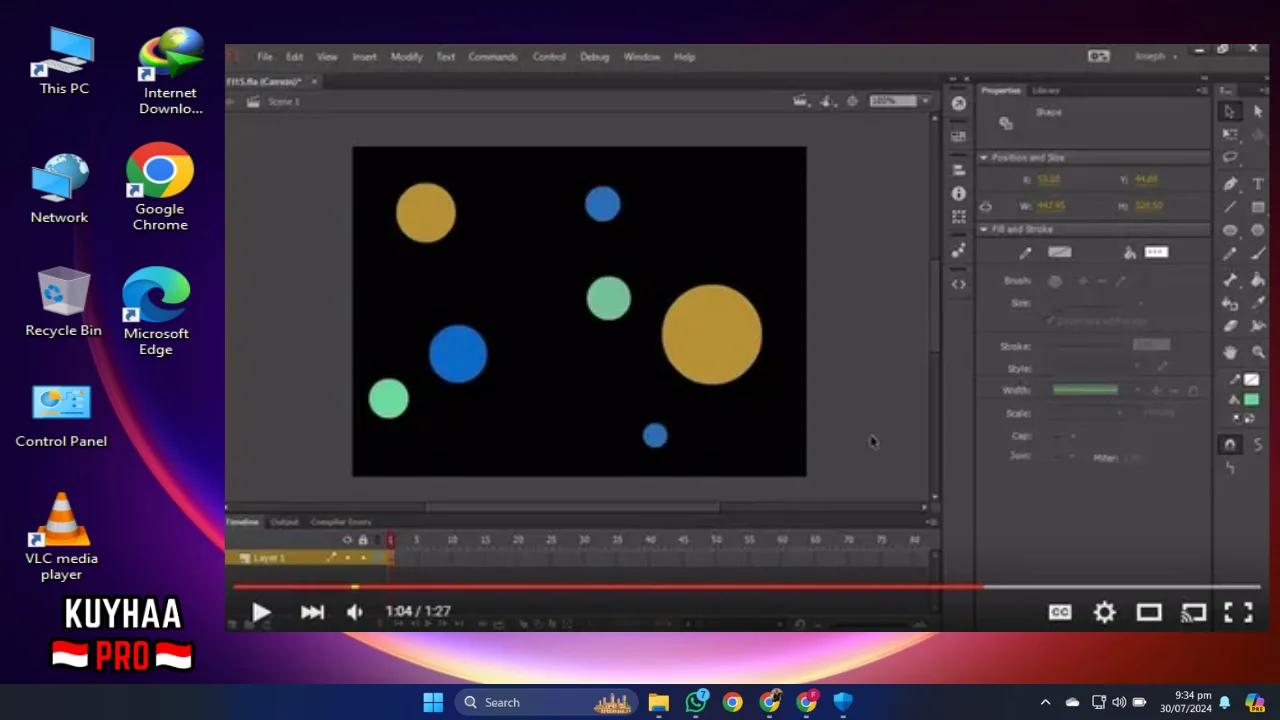The image size is (1280, 720).
Task: Choose the Zoom magnifier tool
Action: pyautogui.click(x=1258, y=352)
